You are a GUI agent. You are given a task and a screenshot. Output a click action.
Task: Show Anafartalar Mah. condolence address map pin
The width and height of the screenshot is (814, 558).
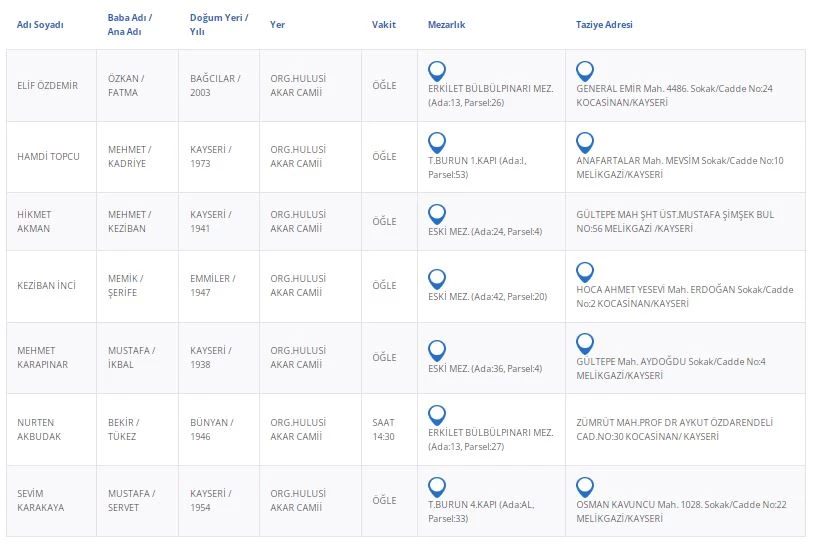tap(585, 142)
